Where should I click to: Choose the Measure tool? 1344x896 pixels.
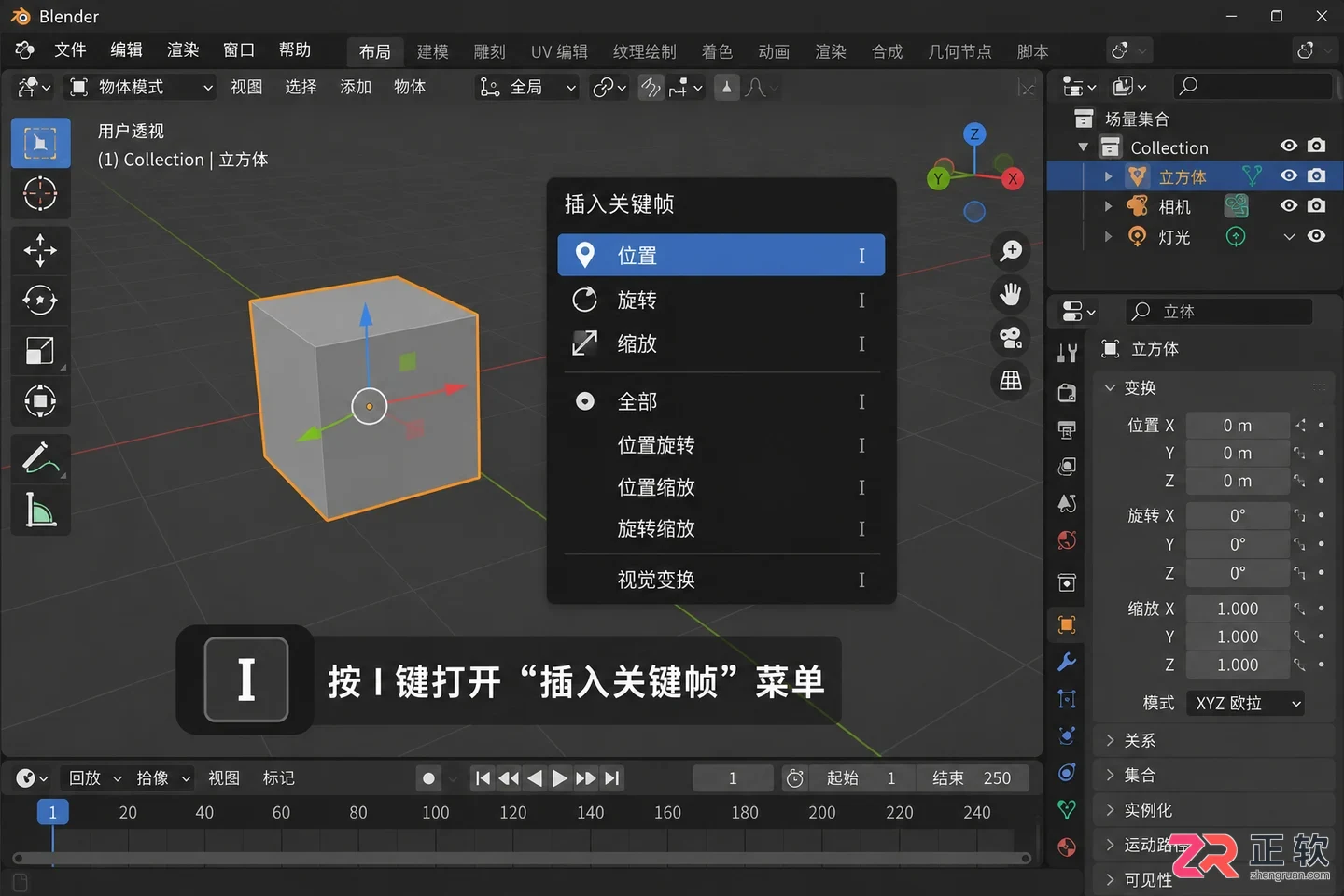40,511
